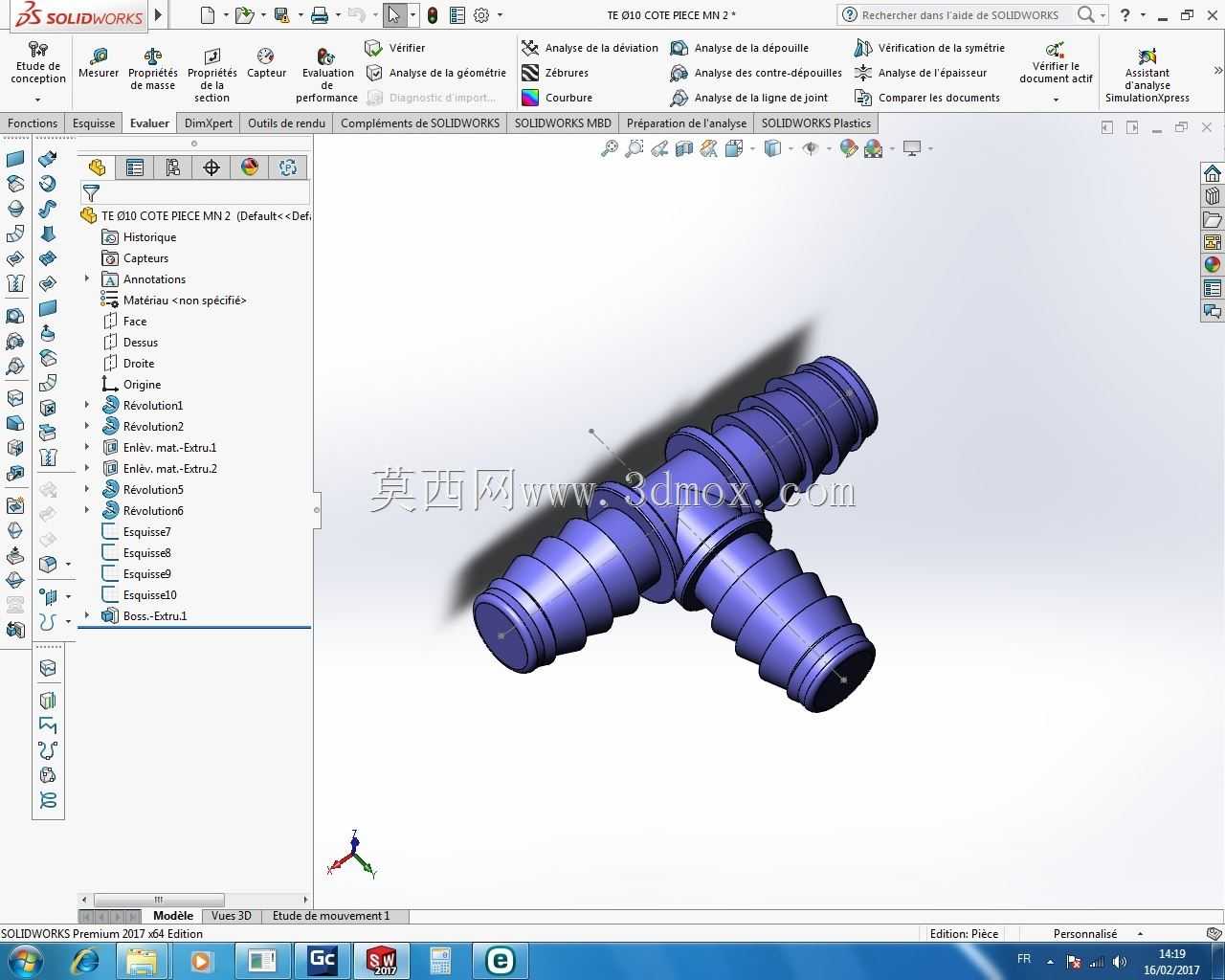Switch to the Esquisse tab
The width and height of the screenshot is (1225, 980).
click(94, 123)
